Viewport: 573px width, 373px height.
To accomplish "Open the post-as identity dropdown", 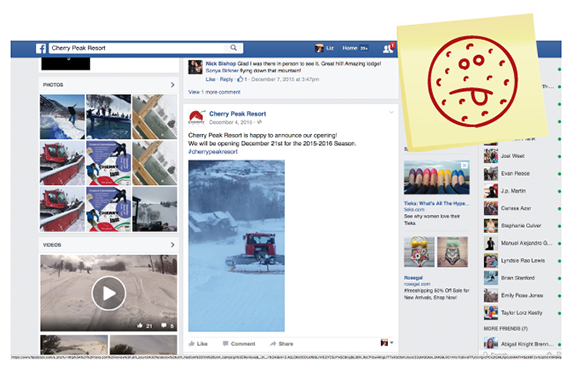I will [x=387, y=342].
